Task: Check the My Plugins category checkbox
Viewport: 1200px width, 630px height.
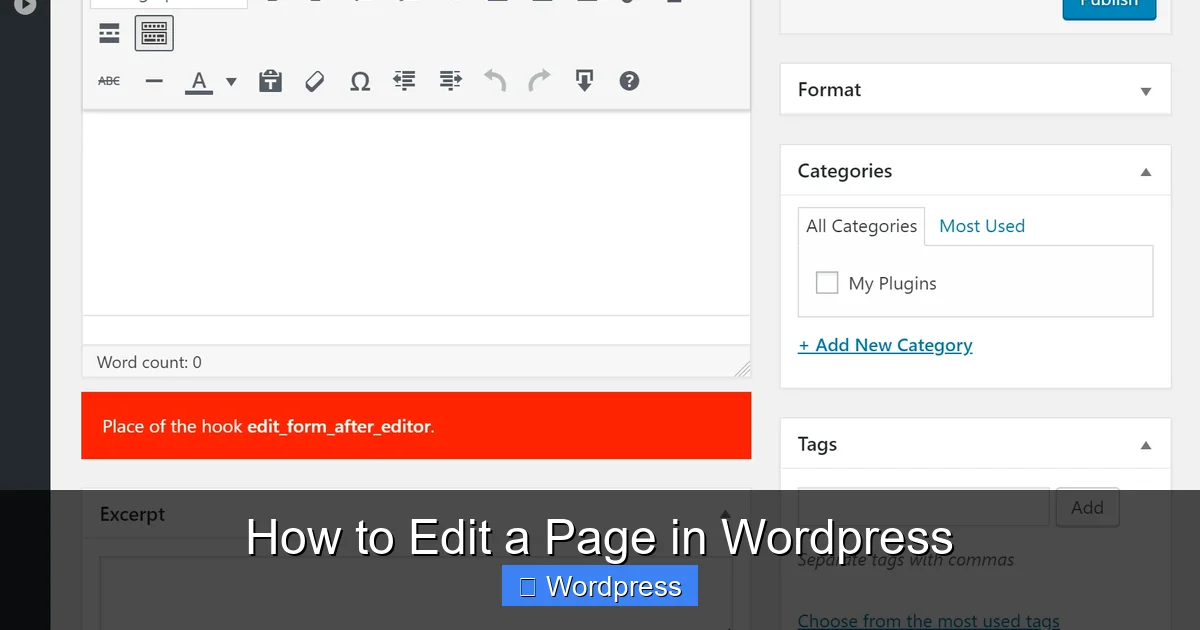Action: pyautogui.click(x=827, y=283)
